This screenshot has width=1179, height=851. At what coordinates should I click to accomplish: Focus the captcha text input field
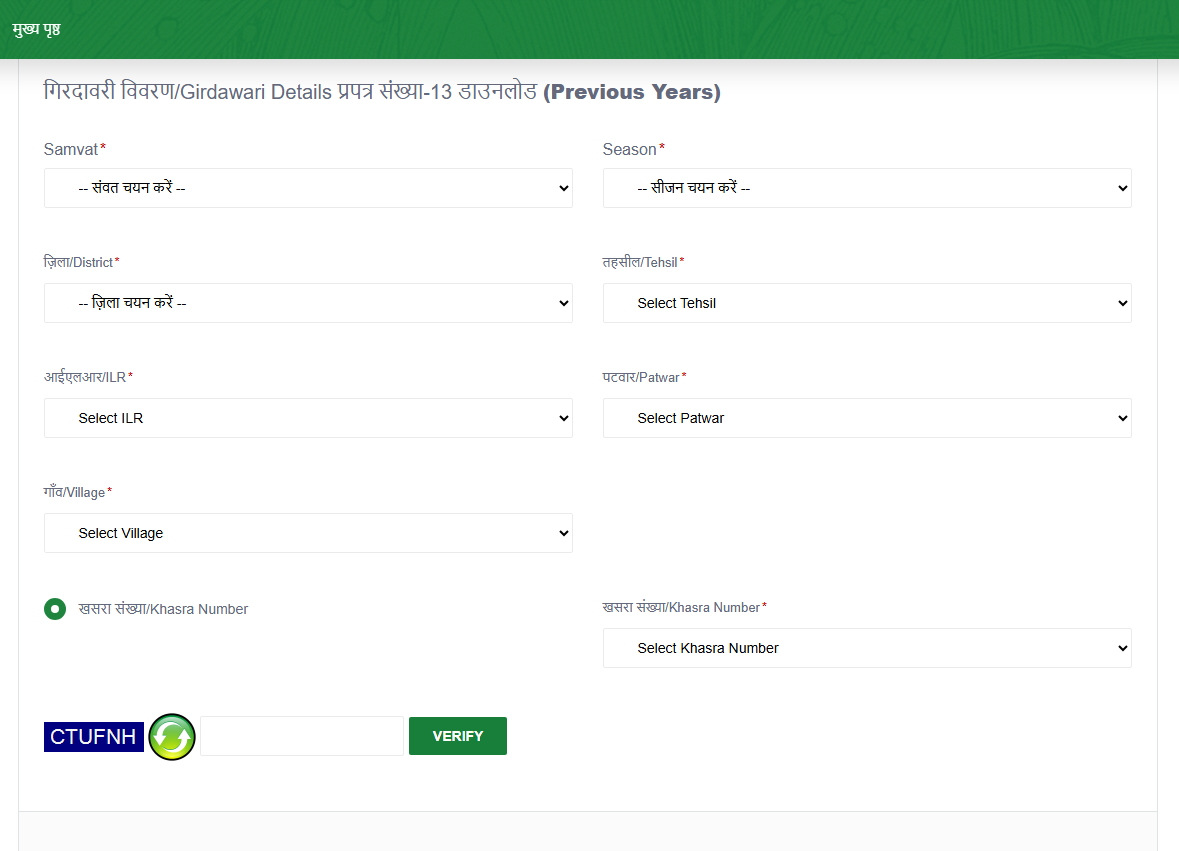click(x=302, y=736)
